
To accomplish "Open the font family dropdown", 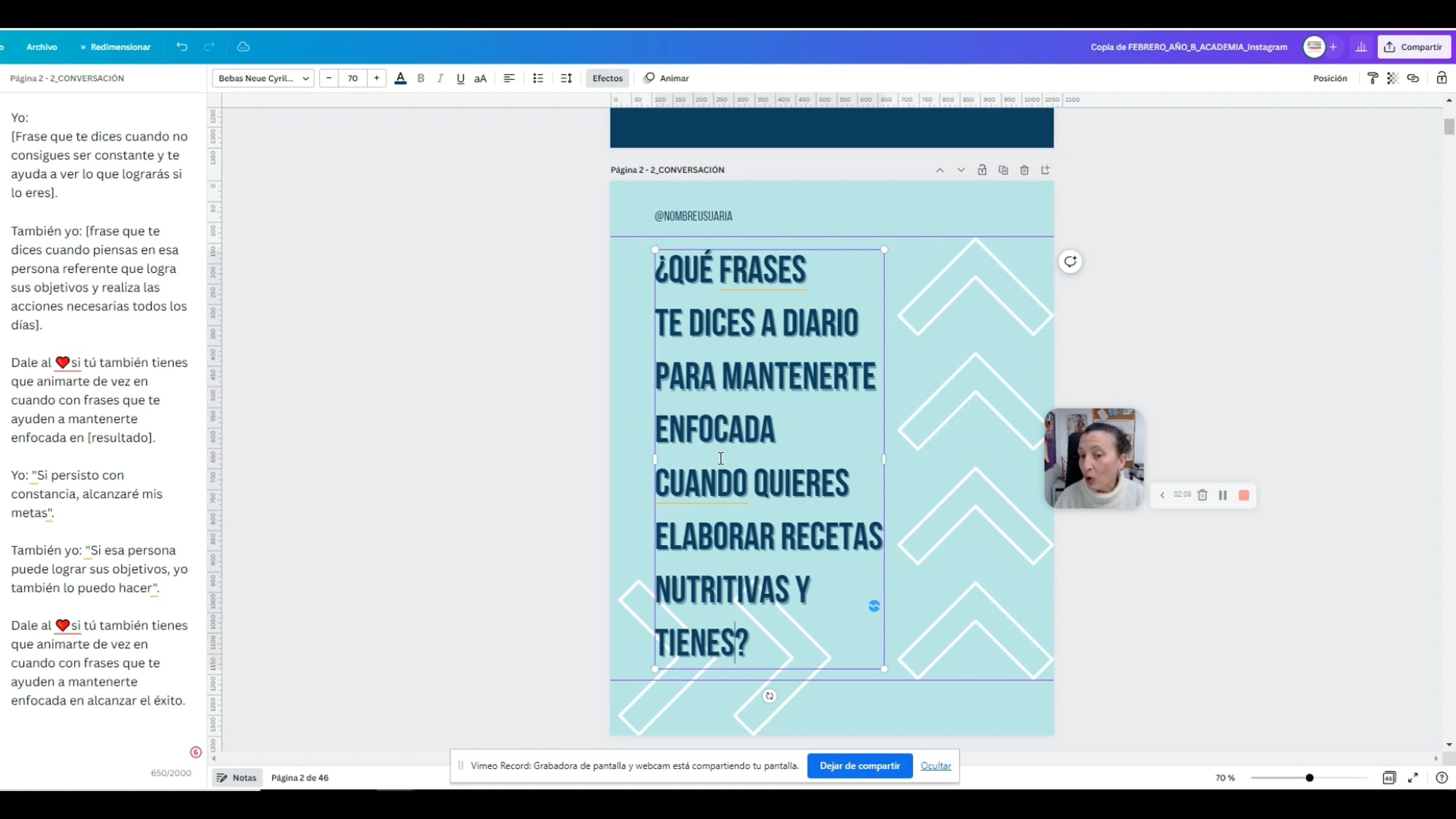I will coord(263,78).
